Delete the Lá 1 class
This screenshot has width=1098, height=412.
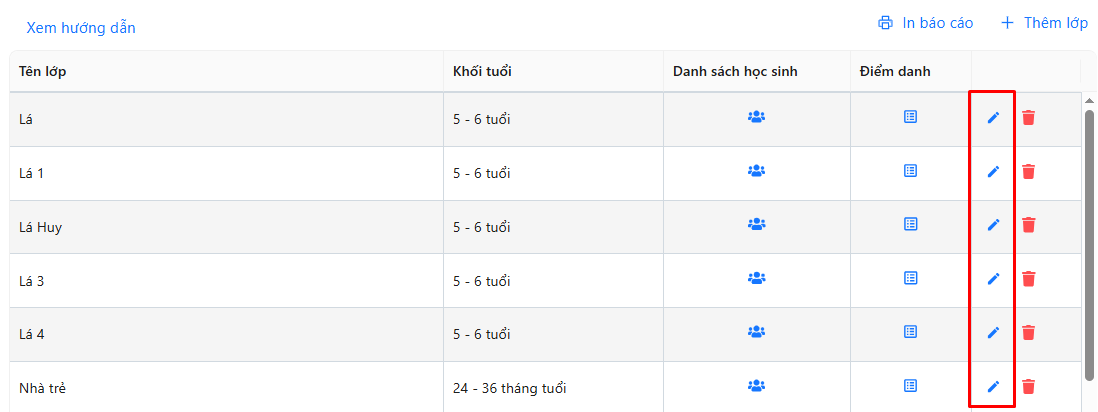[1028, 171]
